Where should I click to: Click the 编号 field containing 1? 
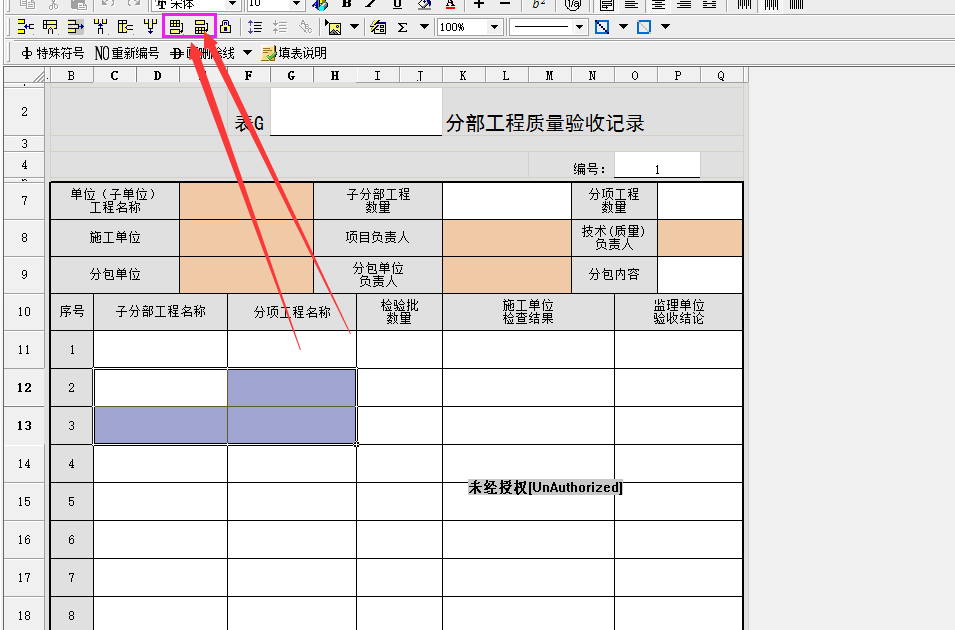(657, 167)
